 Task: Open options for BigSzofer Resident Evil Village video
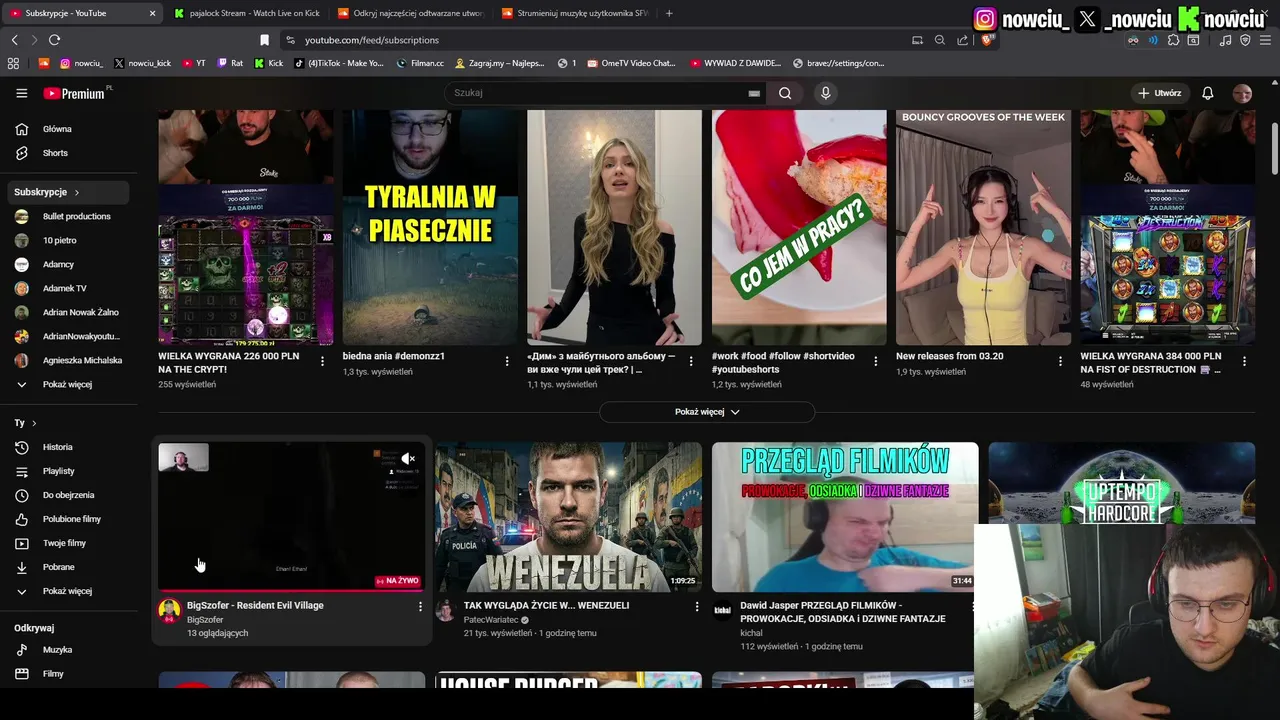click(420, 607)
